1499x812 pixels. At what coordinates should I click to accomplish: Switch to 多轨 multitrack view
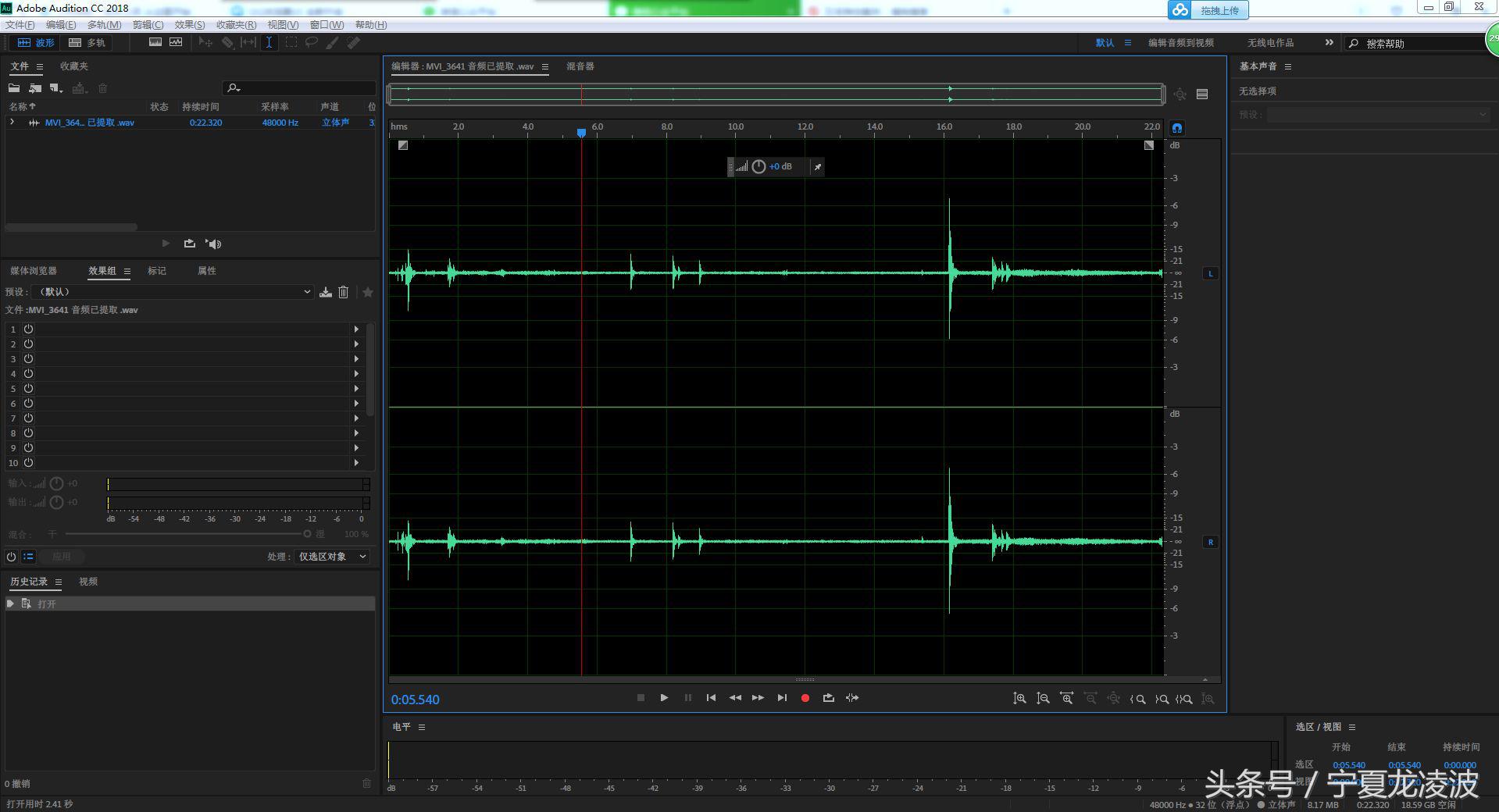click(x=87, y=43)
